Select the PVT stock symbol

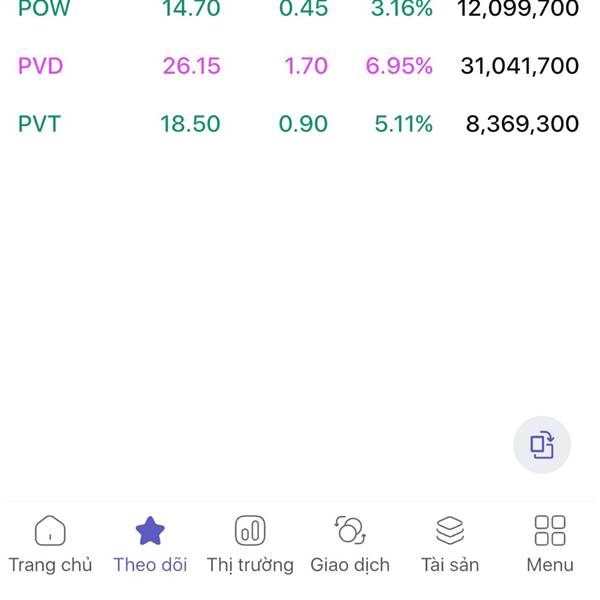click(39, 124)
